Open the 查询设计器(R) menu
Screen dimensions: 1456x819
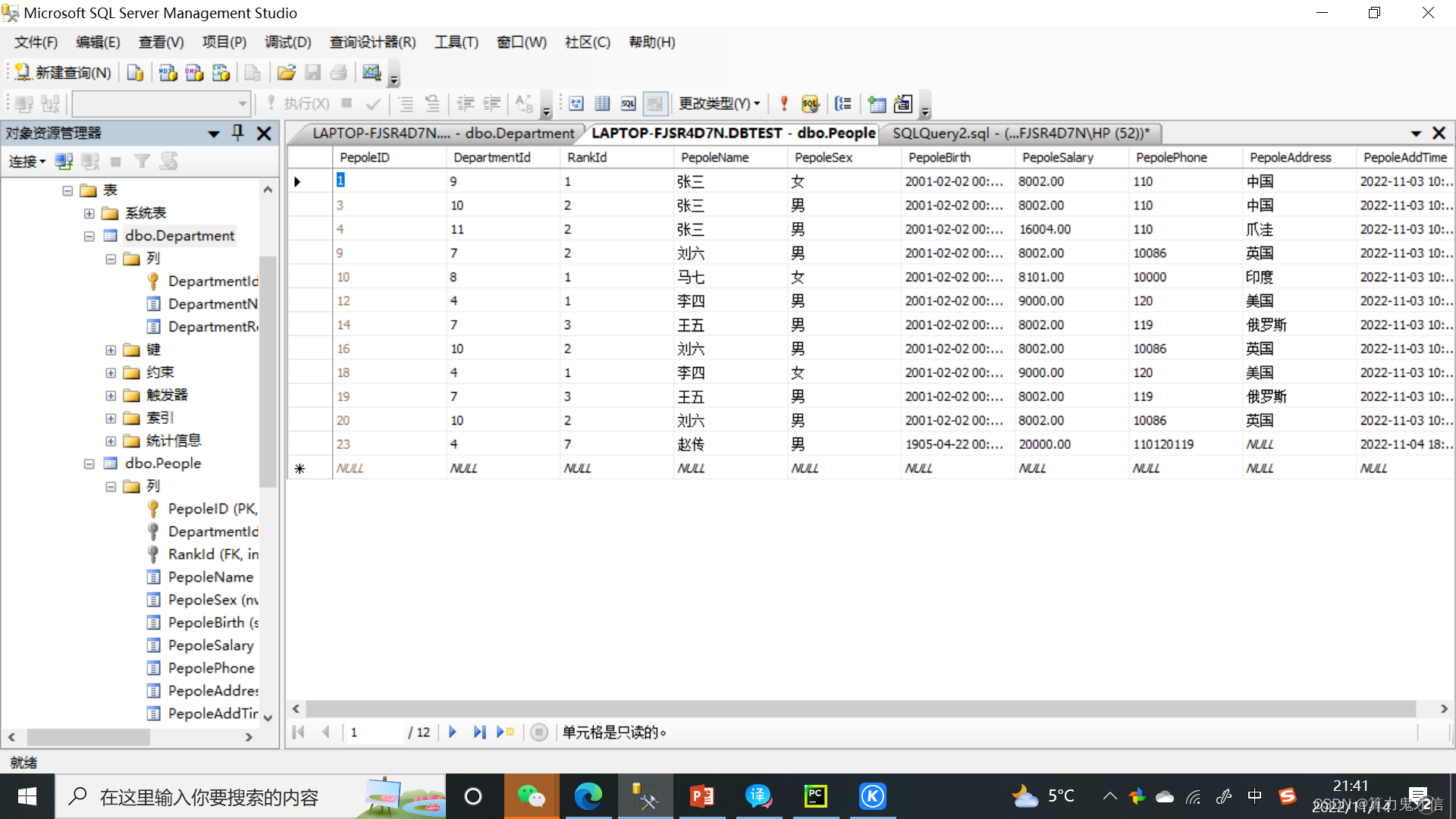coord(372,42)
